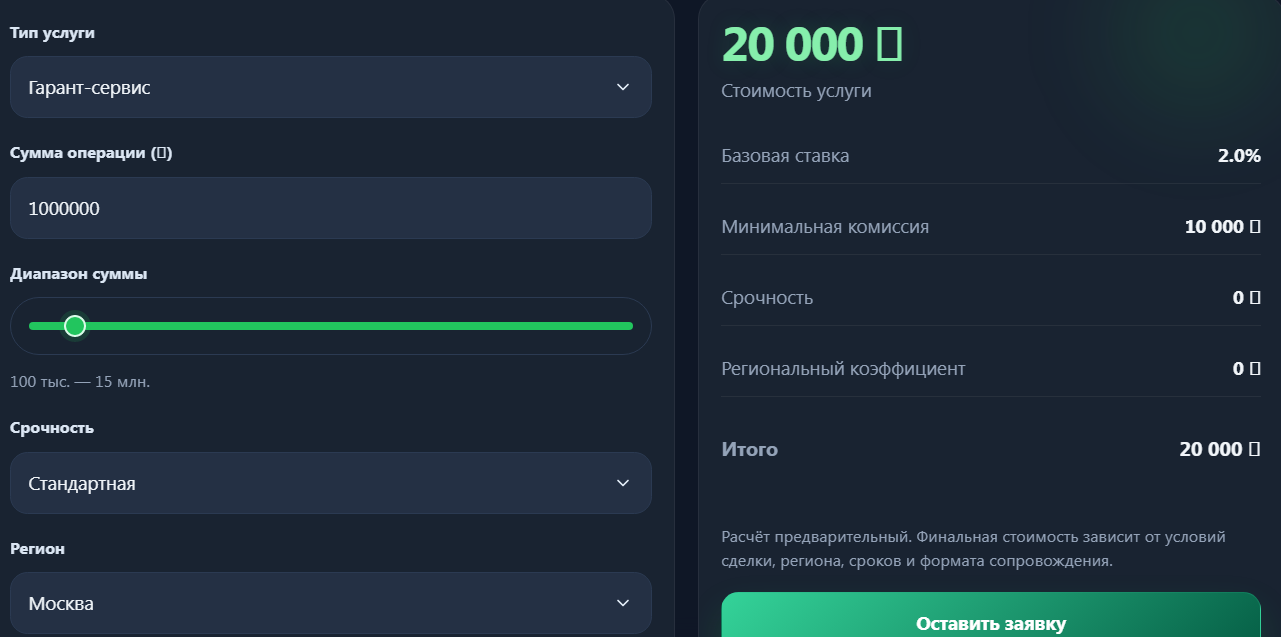Click the "Региональный коэффициент" row
Screen dimensions: 1281x637
[990, 368]
